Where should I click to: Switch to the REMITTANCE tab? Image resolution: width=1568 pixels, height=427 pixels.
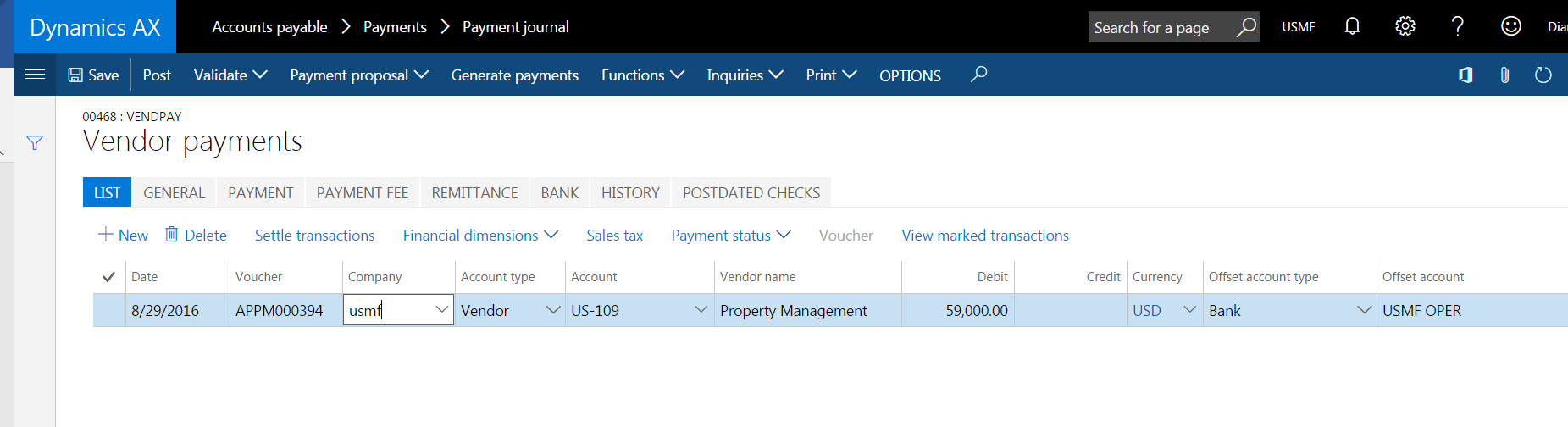pyautogui.click(x=474, y=193)
